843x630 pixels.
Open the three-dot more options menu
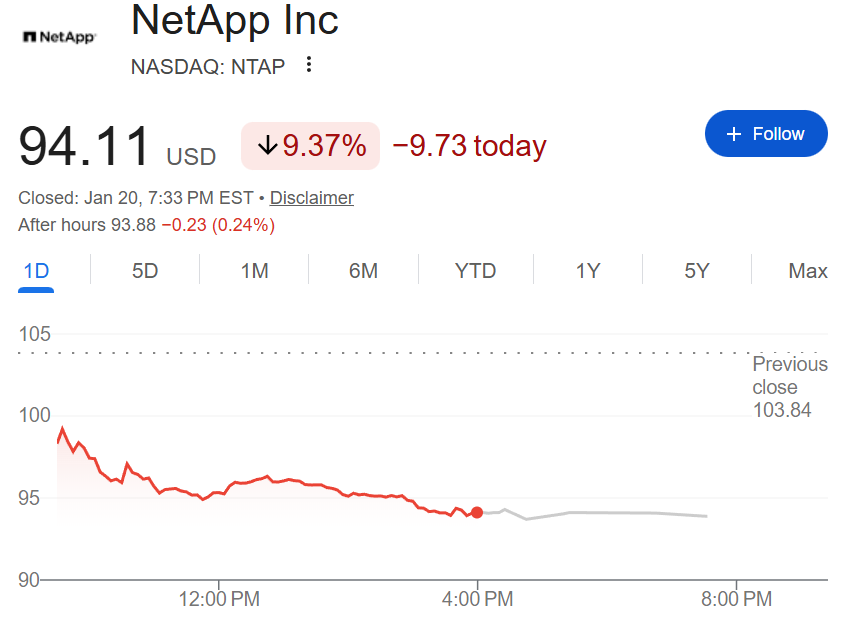coord(309,65)
